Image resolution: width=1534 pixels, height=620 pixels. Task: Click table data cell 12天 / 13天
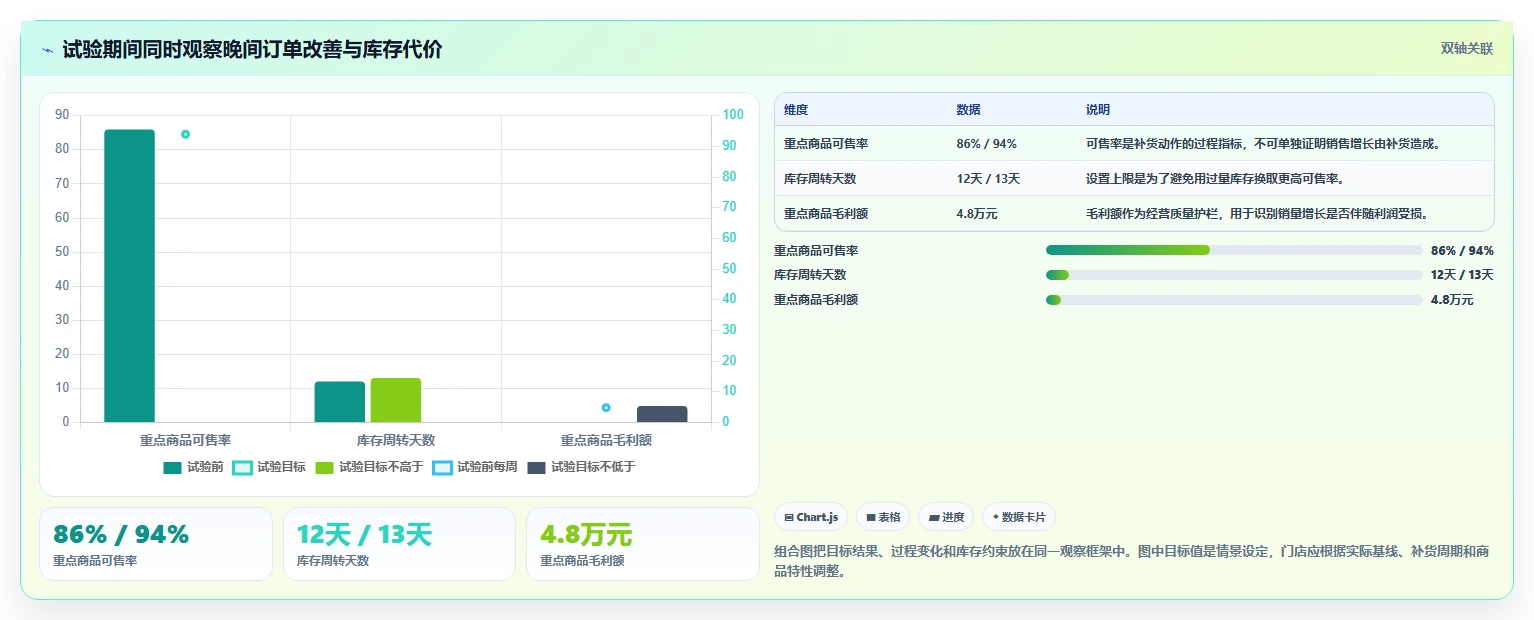tap(988, 179)
